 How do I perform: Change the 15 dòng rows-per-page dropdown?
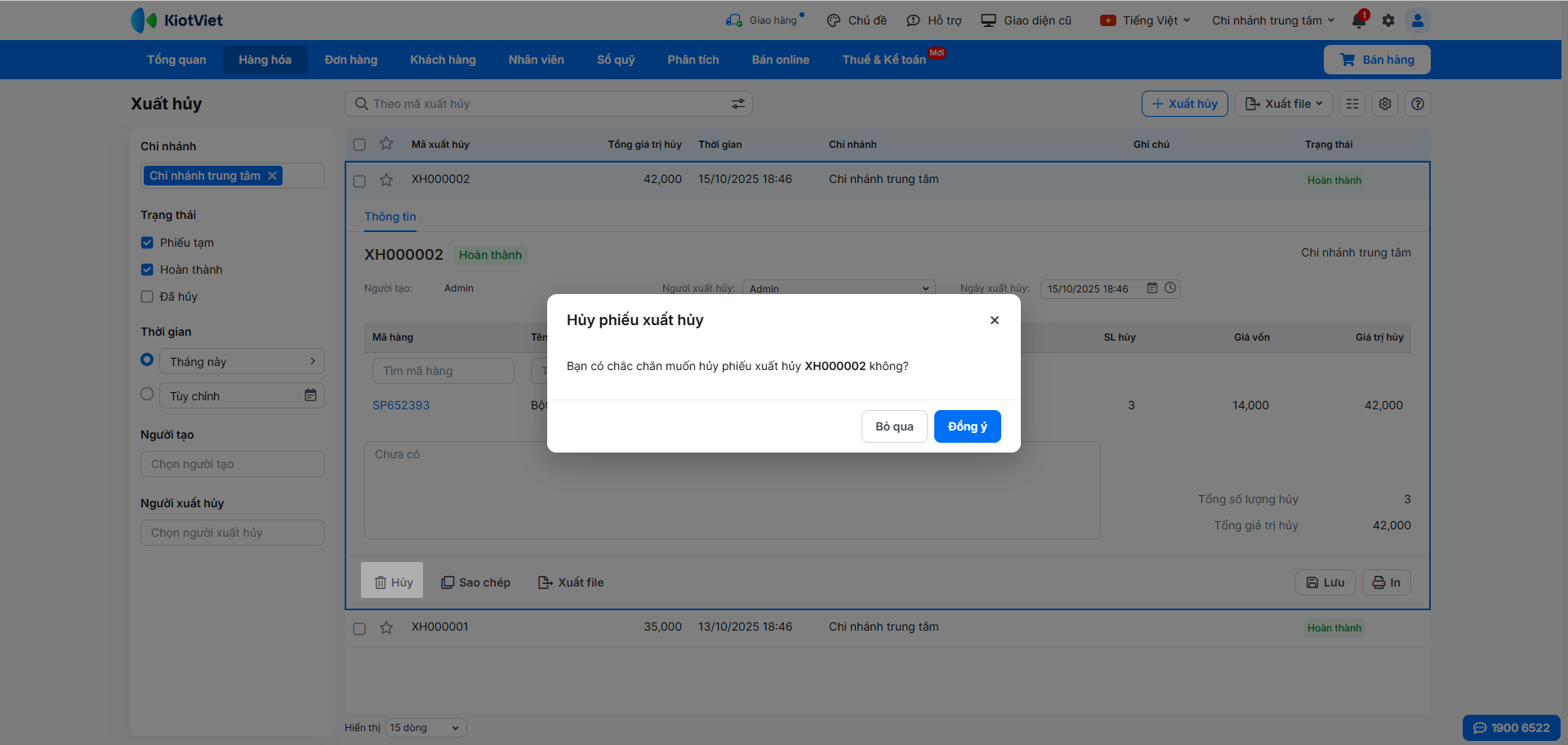coord(425,728)
